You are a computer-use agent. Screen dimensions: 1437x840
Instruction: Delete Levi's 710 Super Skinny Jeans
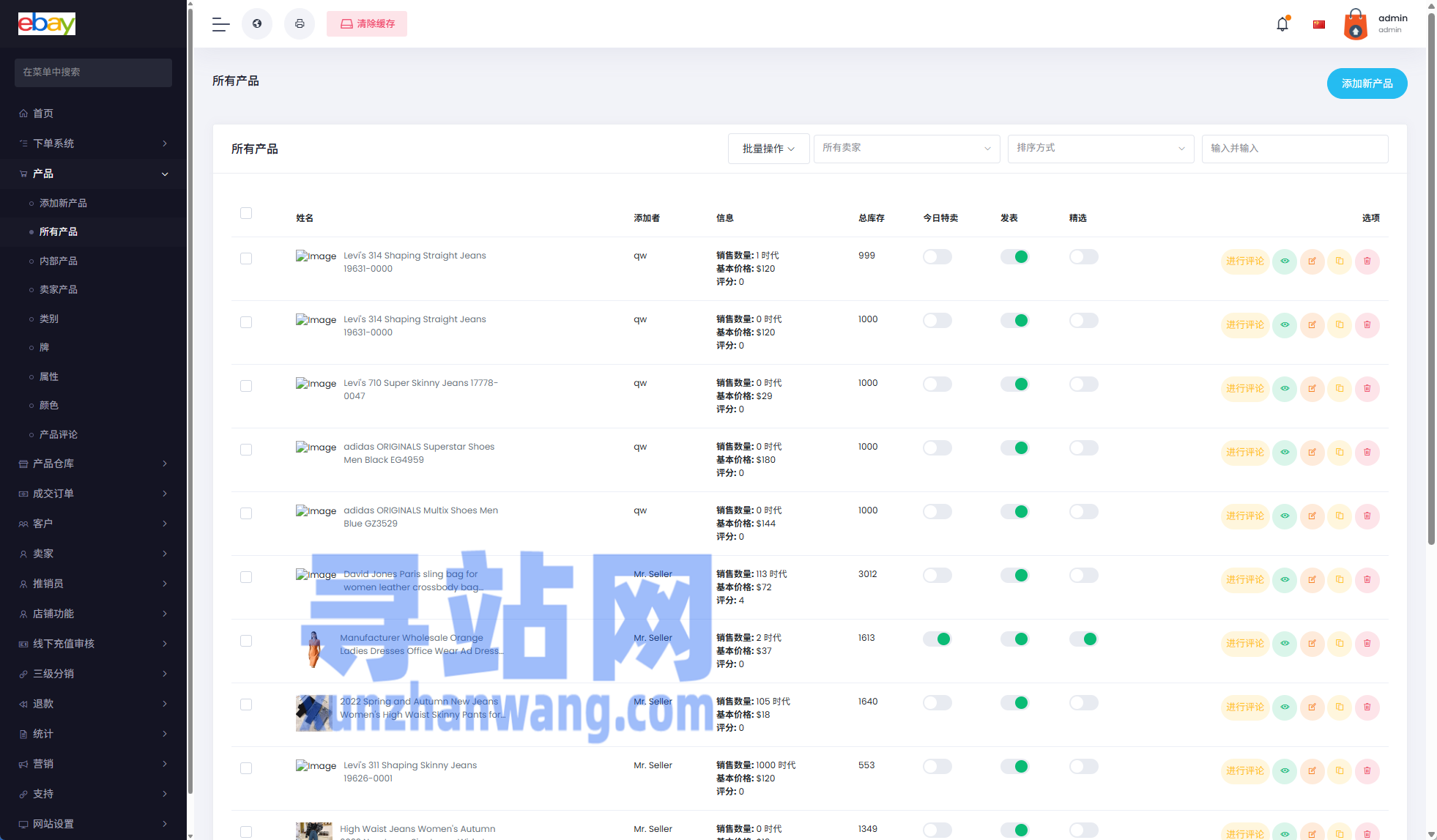[1367, 389]
